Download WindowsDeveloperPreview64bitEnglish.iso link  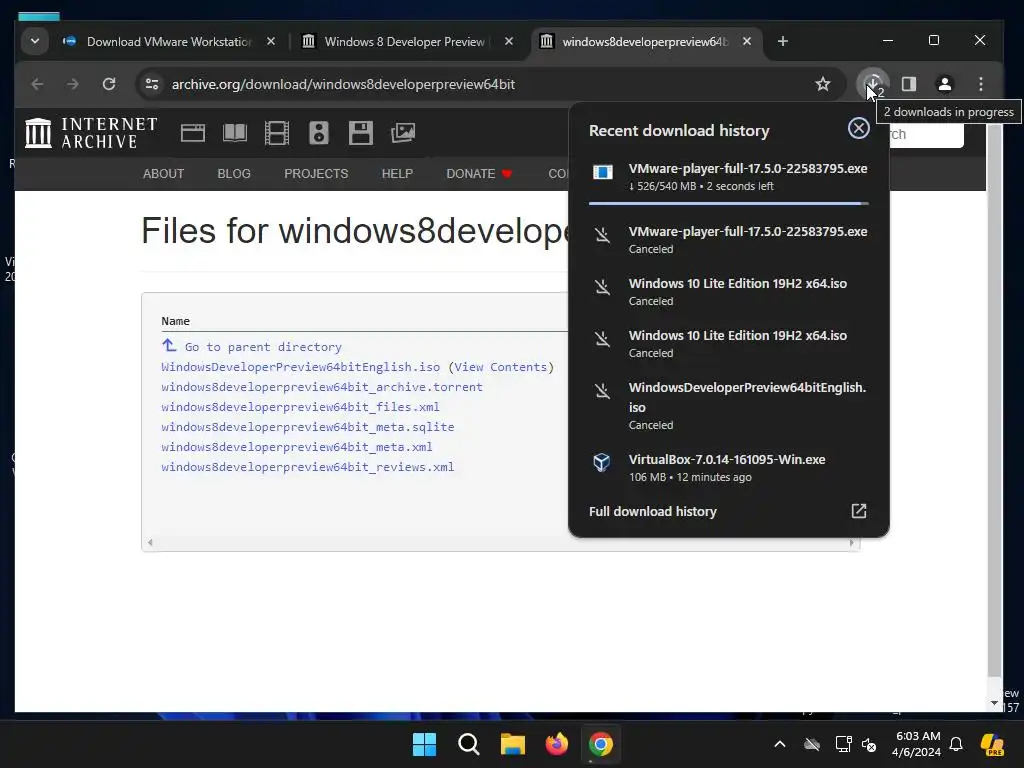point(300,367)
